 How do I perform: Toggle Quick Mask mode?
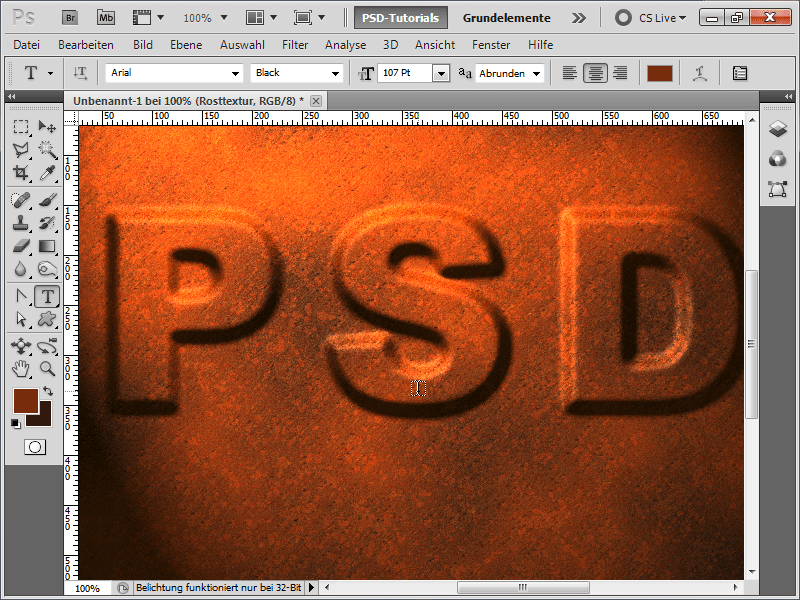35,447
